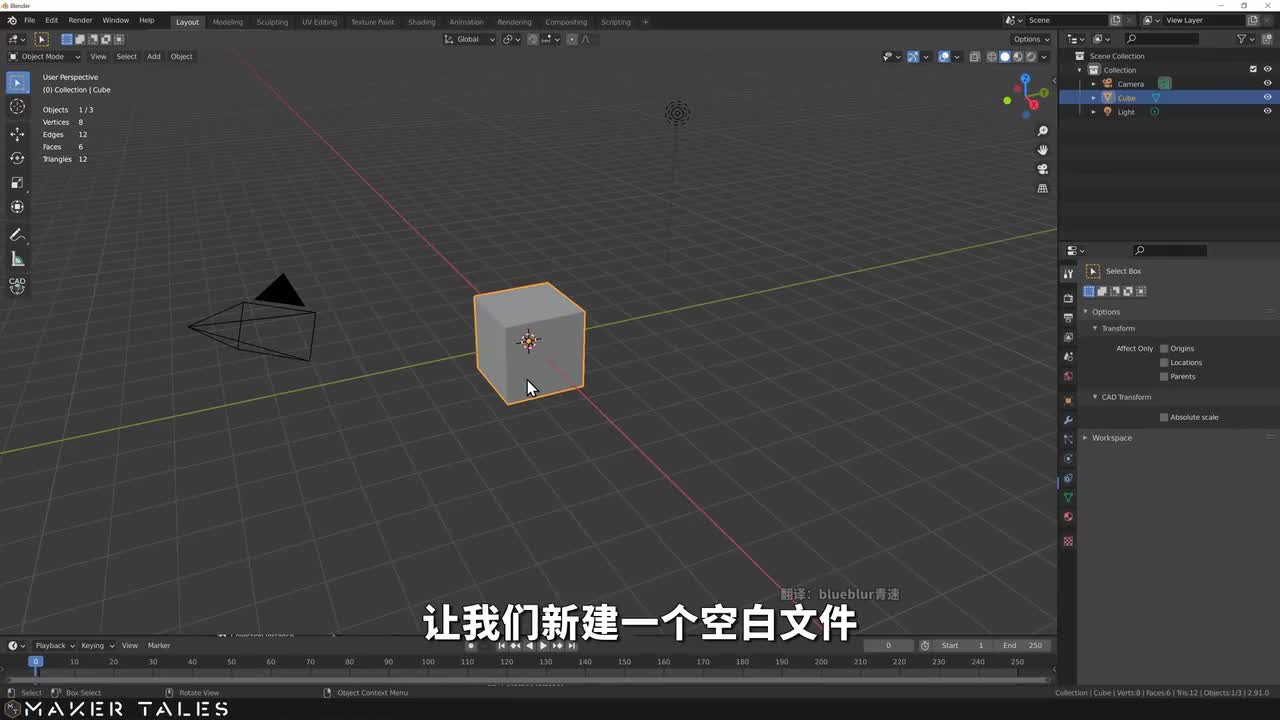The height and width of the screenshot is (720, 1280).
Task: Select the Measure ruler tool
Action: click(x=17, y=259)
